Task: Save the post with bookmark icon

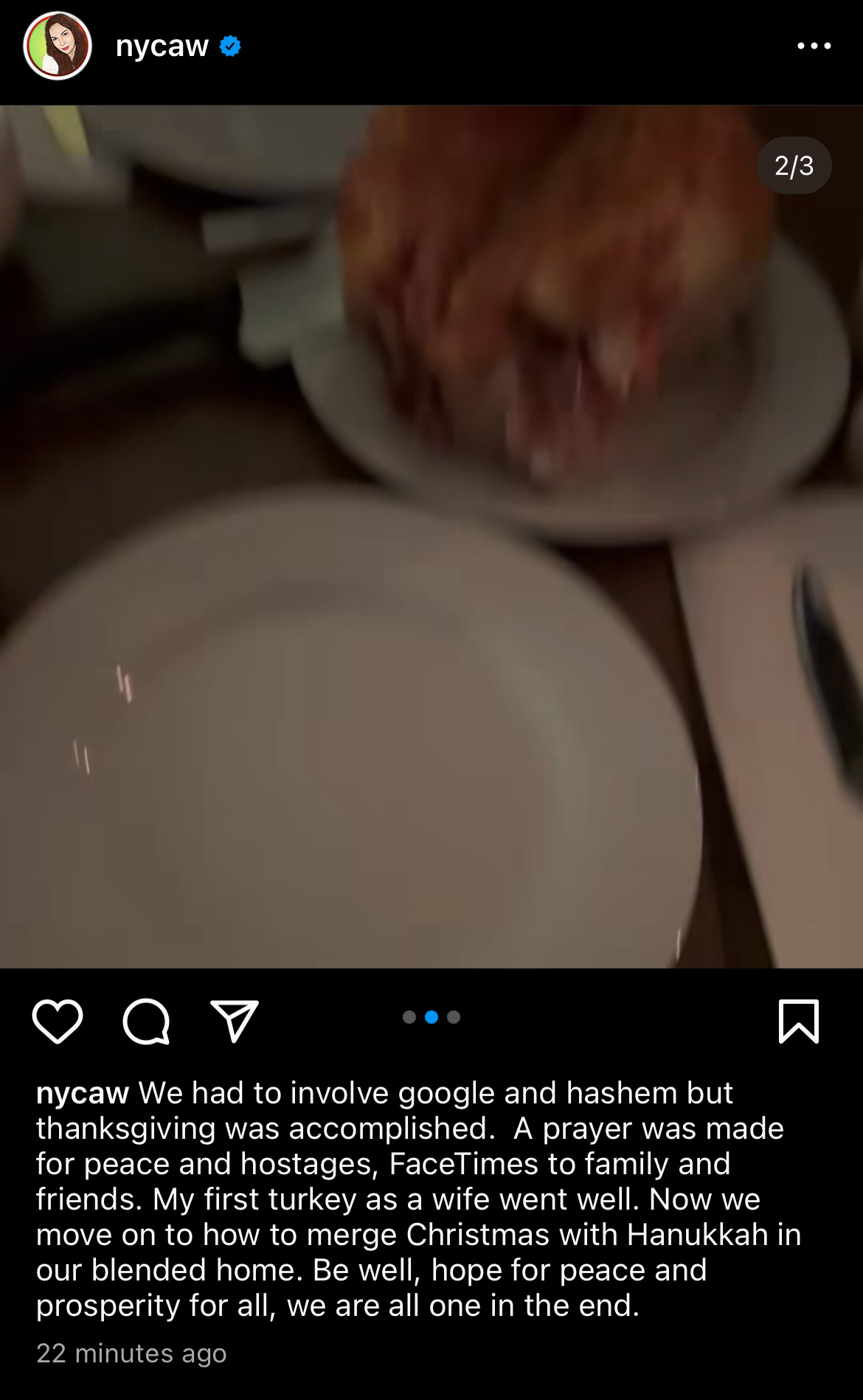Action: coord(799,1021)
